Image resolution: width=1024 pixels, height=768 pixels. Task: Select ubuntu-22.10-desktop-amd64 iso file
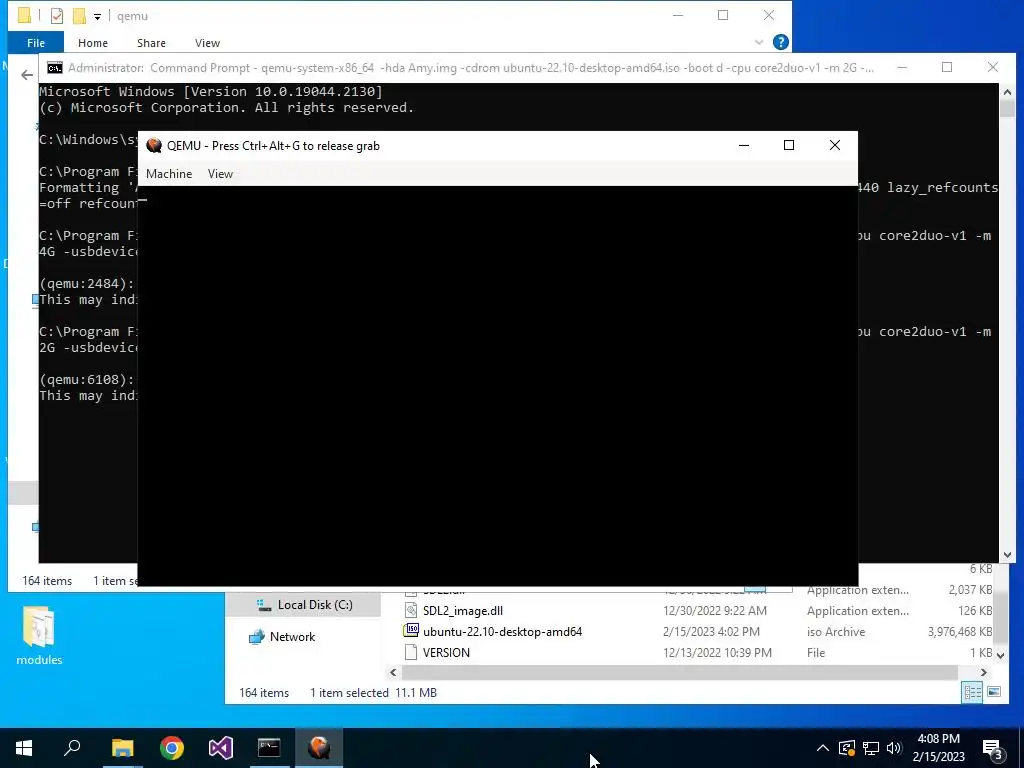[502, 632]
